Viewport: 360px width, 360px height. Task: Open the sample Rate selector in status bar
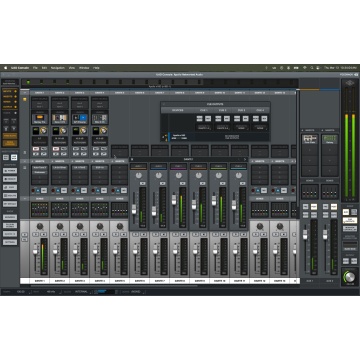point(51,292)
